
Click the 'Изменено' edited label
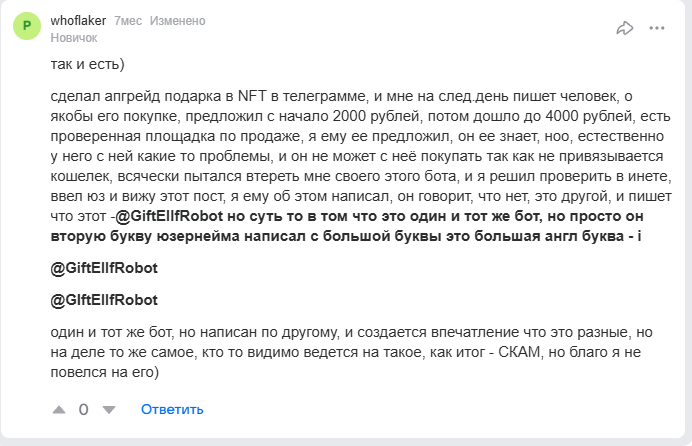178,20
